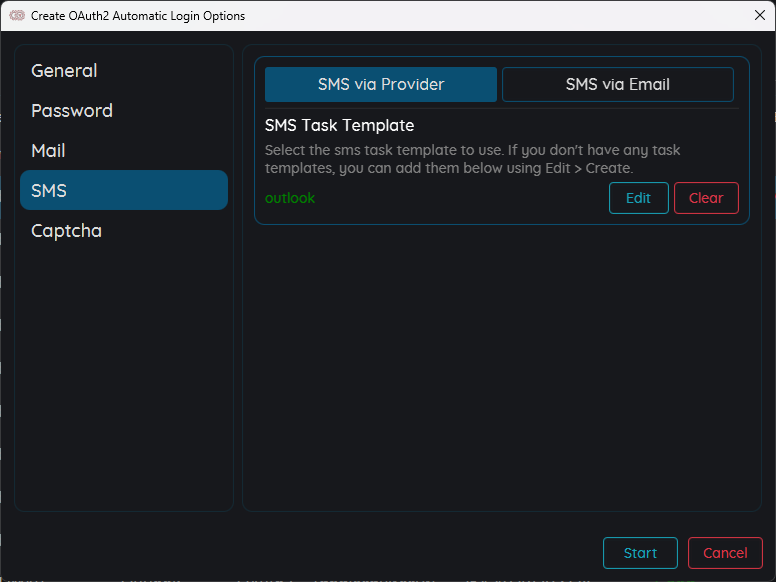Open the General settings section
Image resolution: width=776 pixels, height=582 pixels.
tap(64, 71)
